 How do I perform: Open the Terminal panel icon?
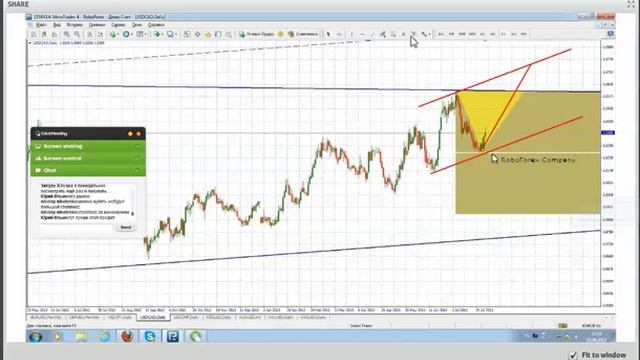tap(218, 34)
